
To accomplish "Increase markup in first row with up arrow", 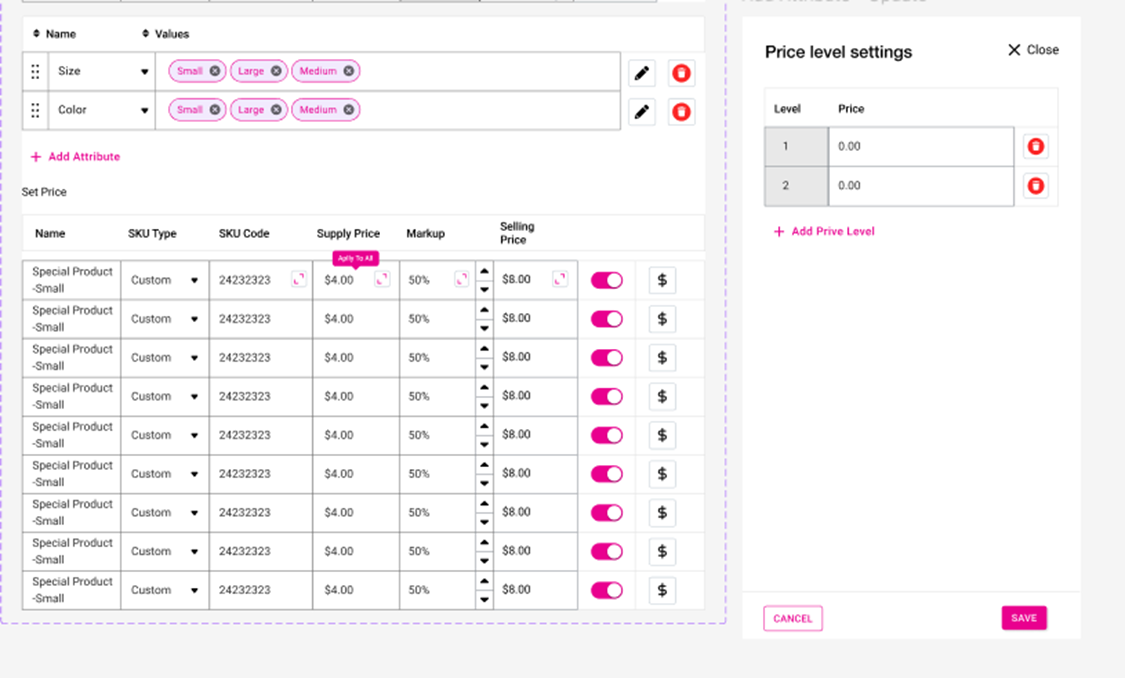I will click(484, 271).
